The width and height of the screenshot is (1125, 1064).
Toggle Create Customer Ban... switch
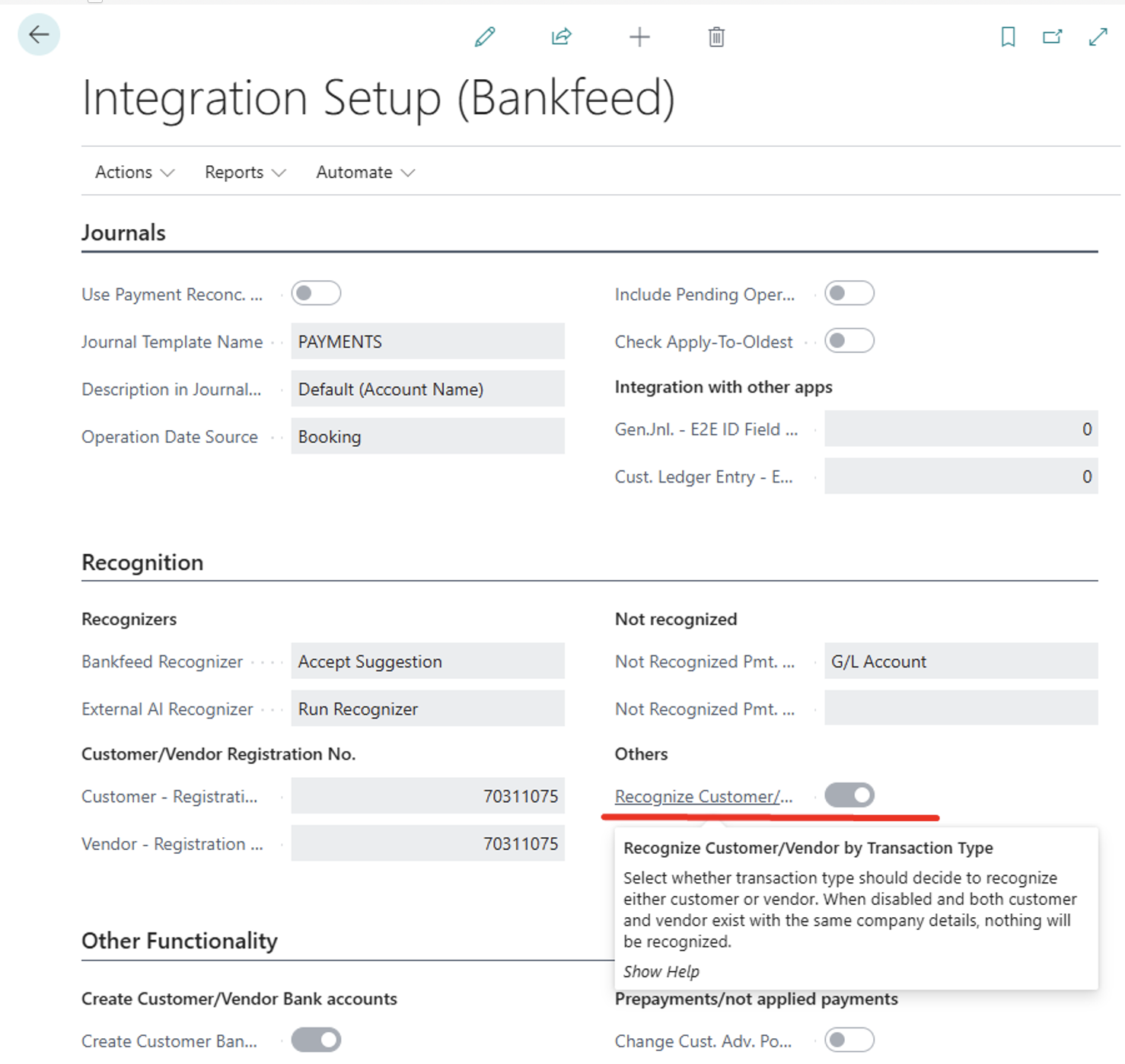(x=316, y=1040)
